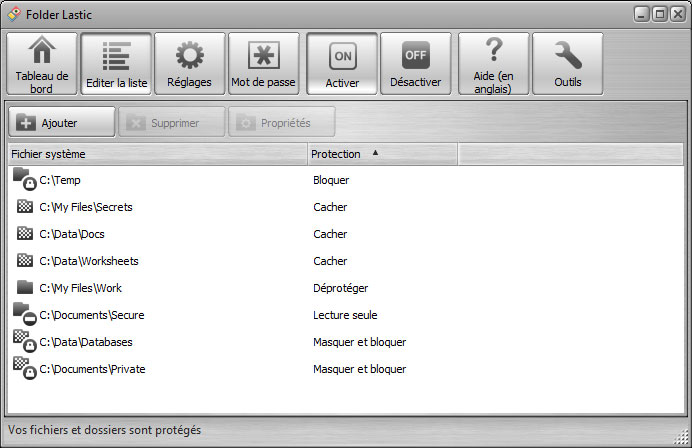Click the Propriétés button
692x448 pixels.
282,122
